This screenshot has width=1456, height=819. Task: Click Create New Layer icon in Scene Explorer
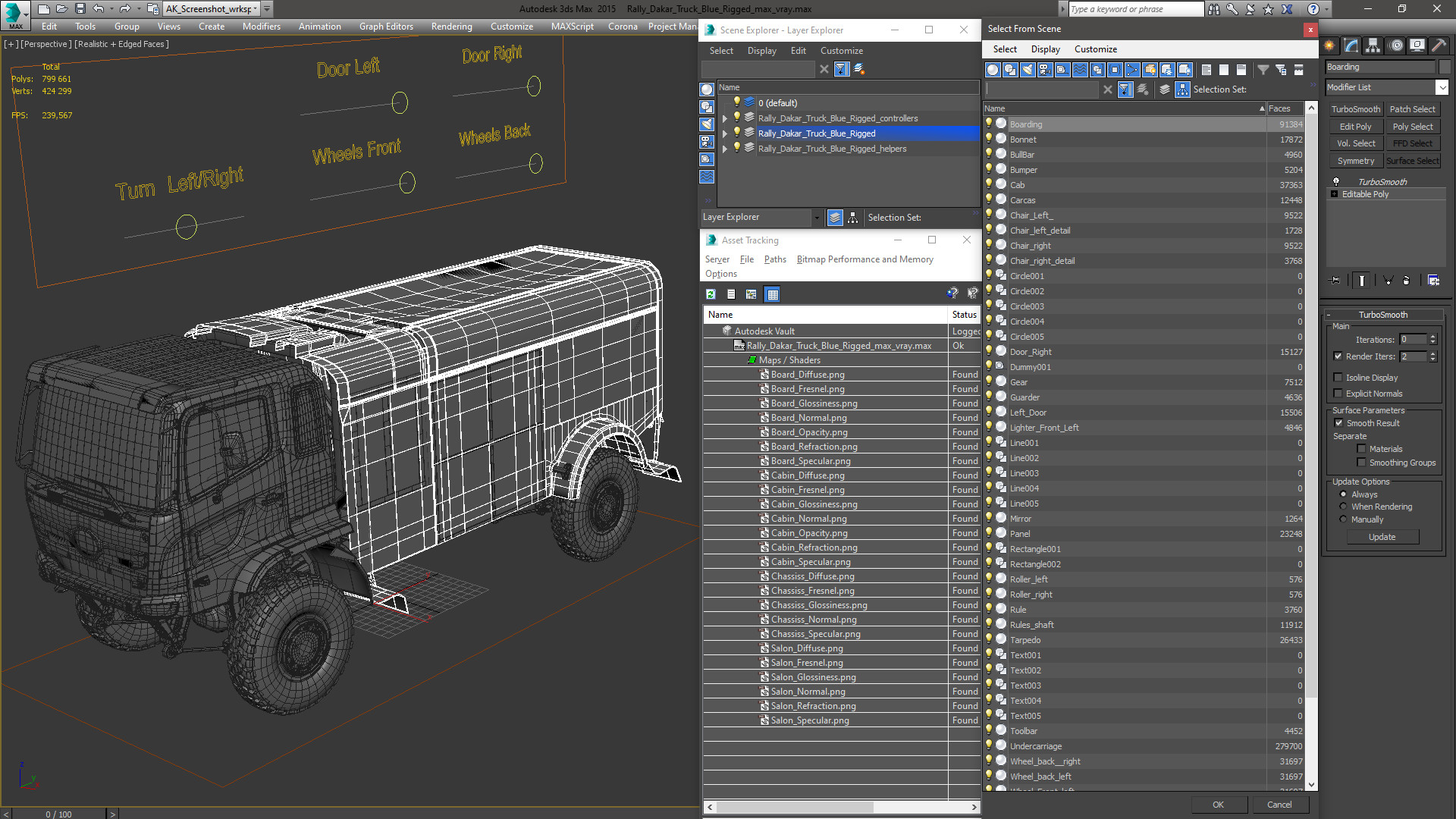[859, 69]
